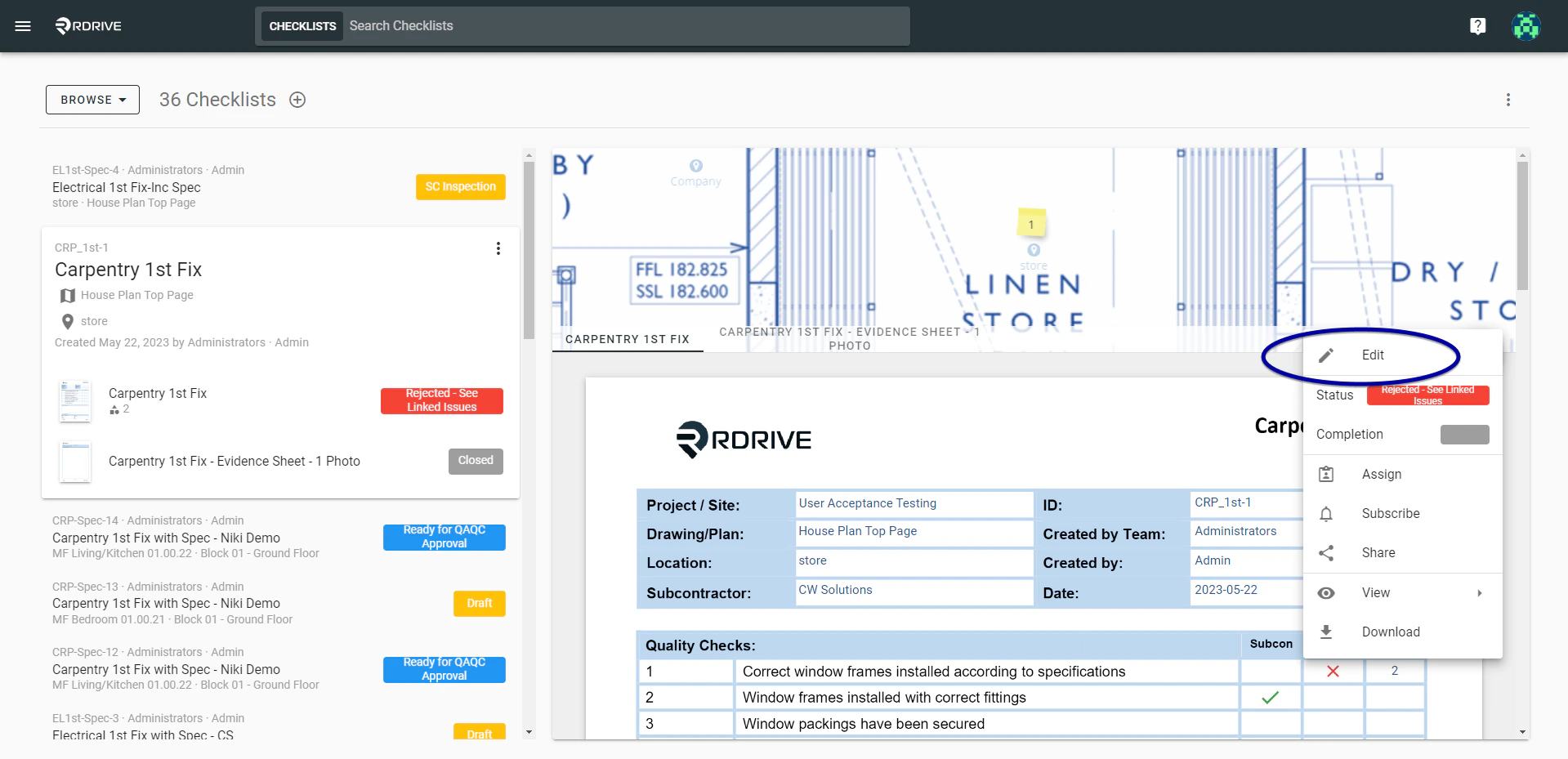Click the Assign icon in menu
This screenshot has height=759, width=1568.
1326,474
